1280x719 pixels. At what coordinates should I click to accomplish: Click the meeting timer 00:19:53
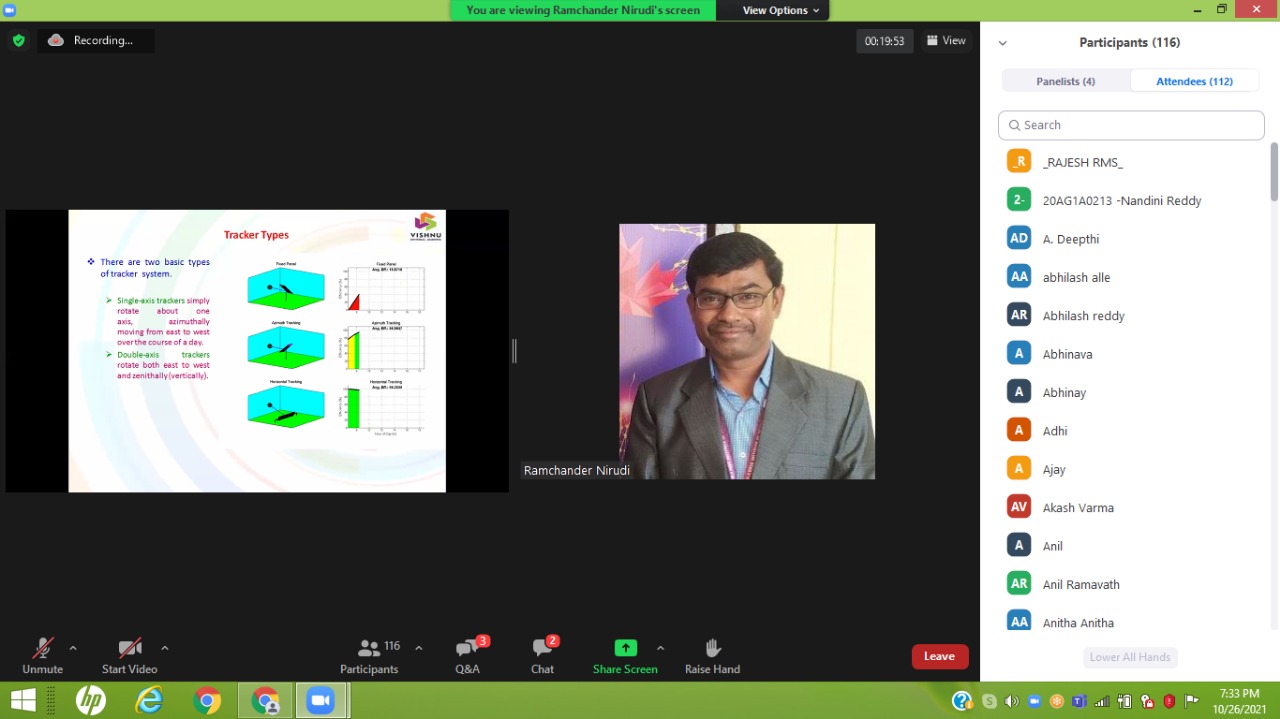pos(885,41)
